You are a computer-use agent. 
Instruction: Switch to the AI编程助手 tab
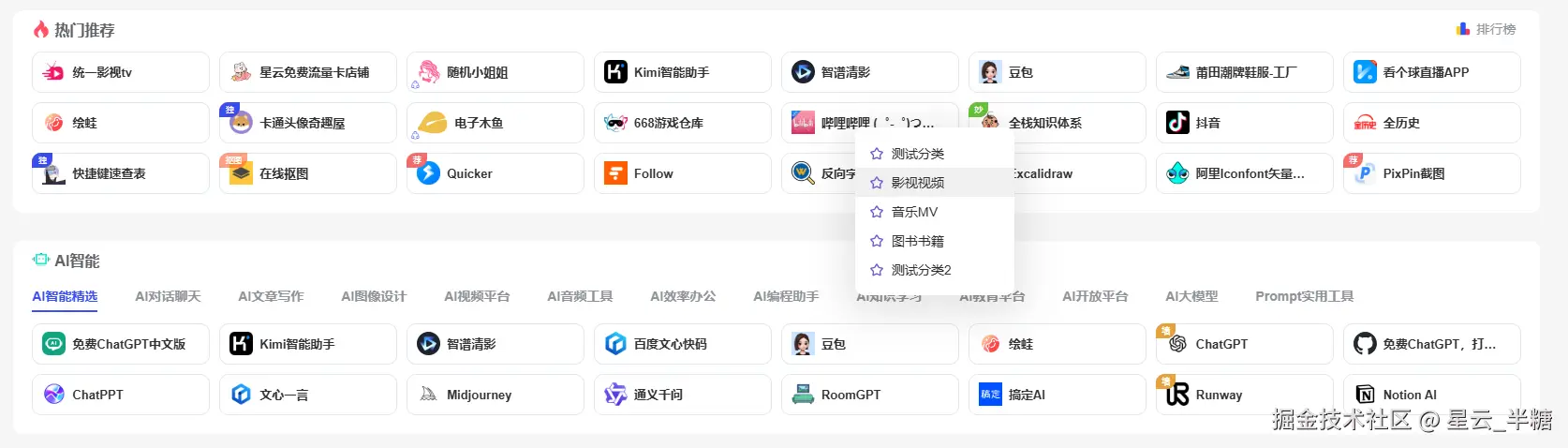(786, 296)
